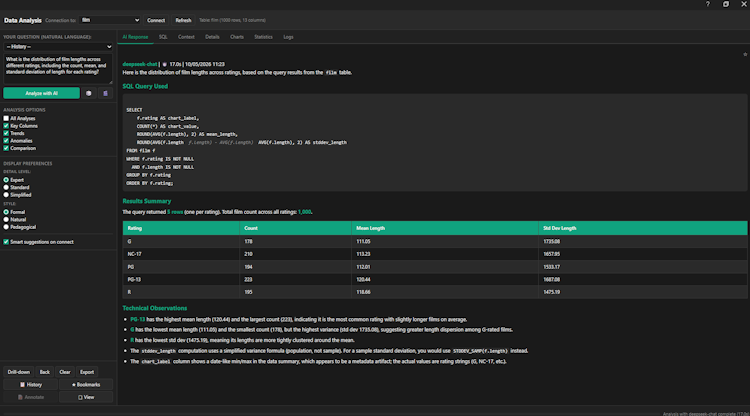Click the Clear button
This screenshot has height=416, width=750.
pyautogui.click(x=65, y=372)
